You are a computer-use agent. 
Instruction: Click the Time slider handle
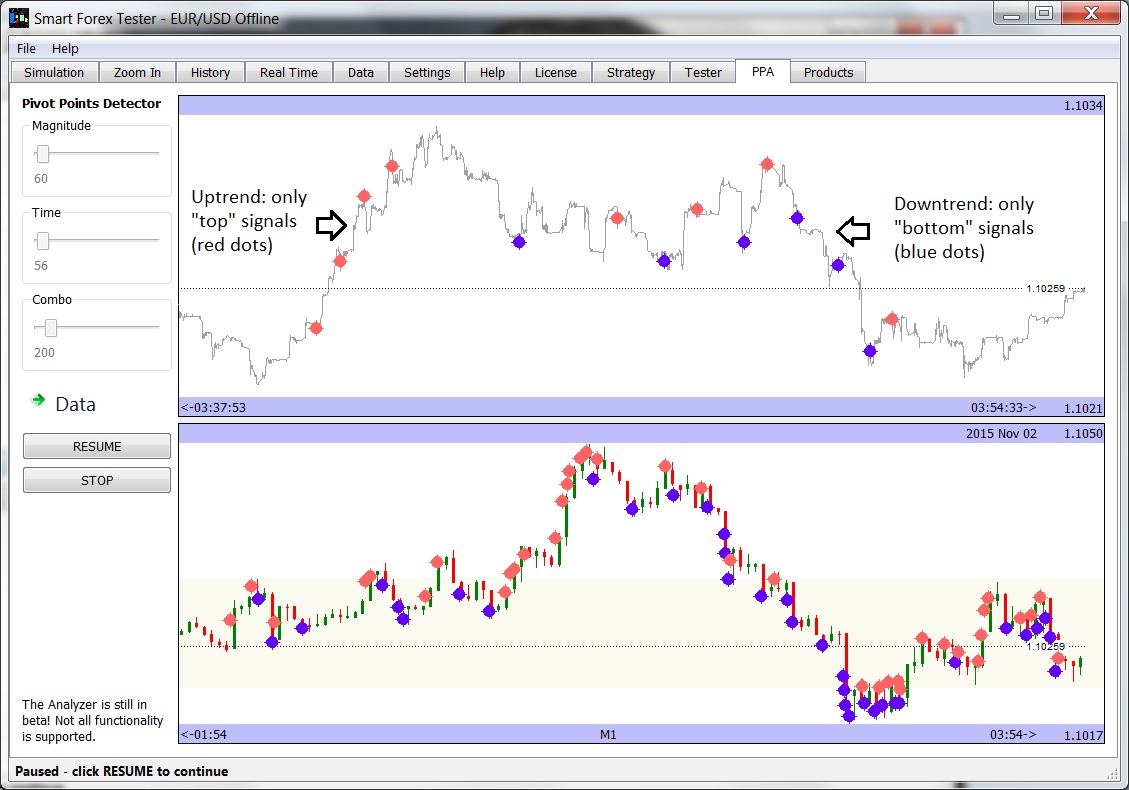[42, 241]
